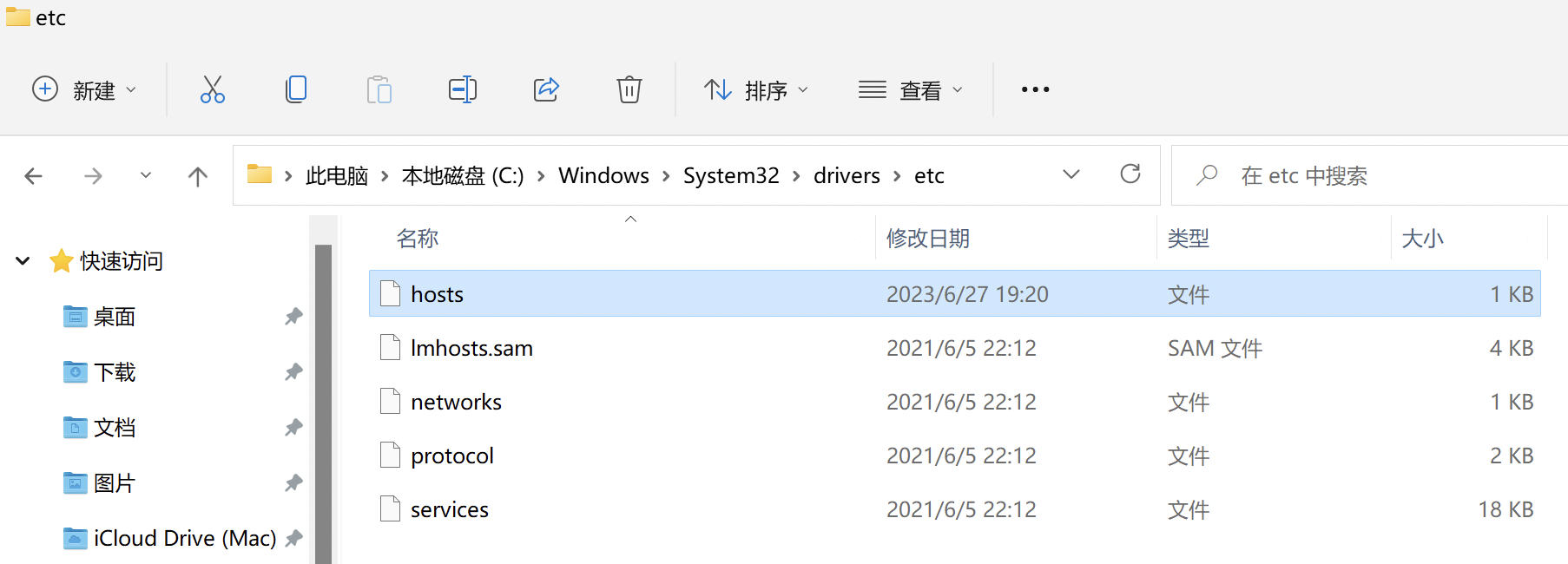
Task: Click drivers in the breadcrumb path
Action: (x=847, y=174)
